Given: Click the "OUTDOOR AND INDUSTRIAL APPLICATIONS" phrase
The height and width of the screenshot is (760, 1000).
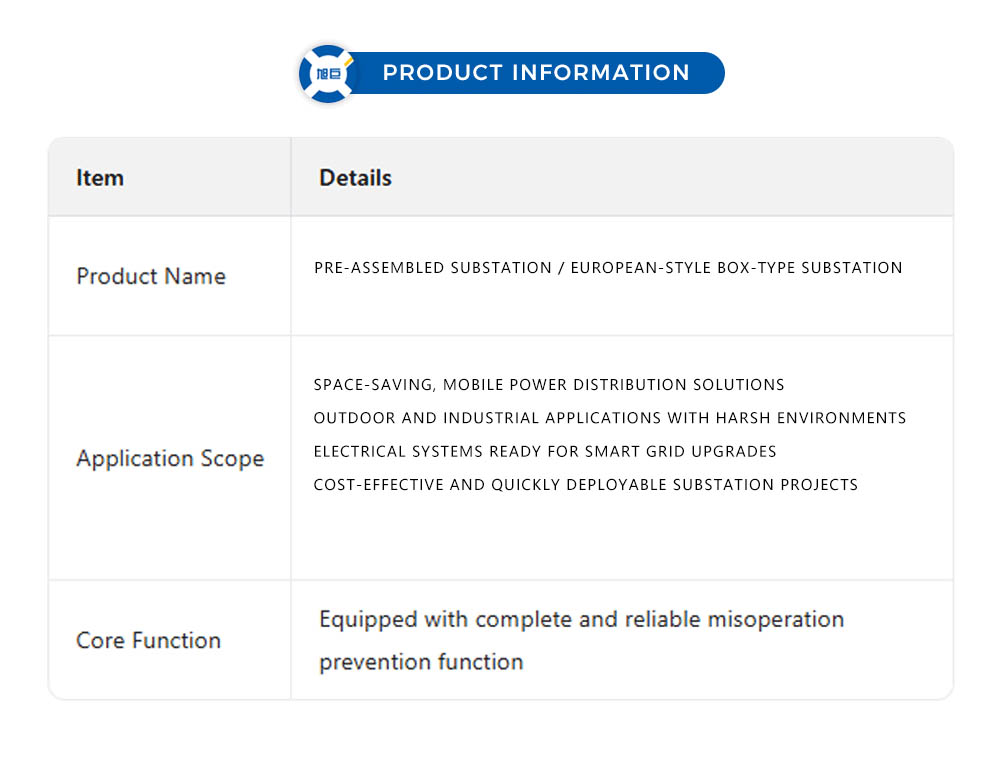Looking at the screenshot, I should click(487, 418).
